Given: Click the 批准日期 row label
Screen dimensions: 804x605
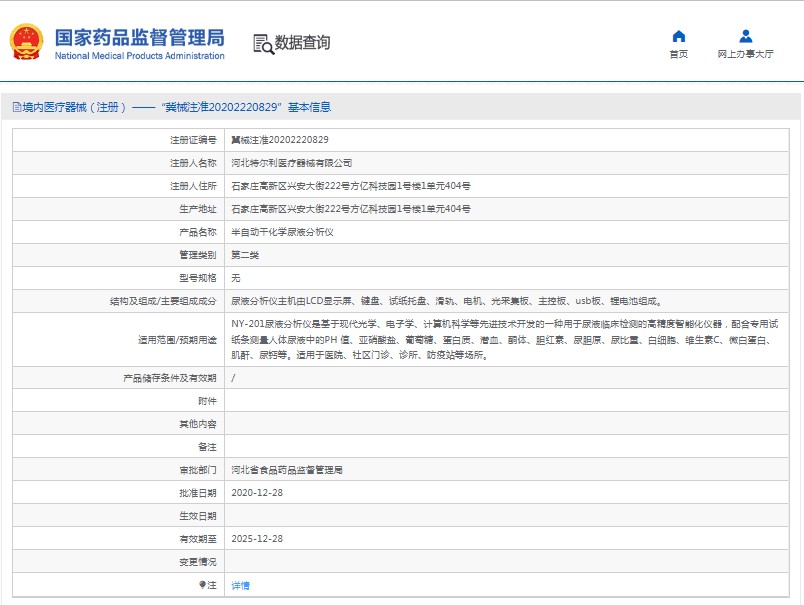Looking at the screenshot, I should pyautogui.click(x=198, y=493).
